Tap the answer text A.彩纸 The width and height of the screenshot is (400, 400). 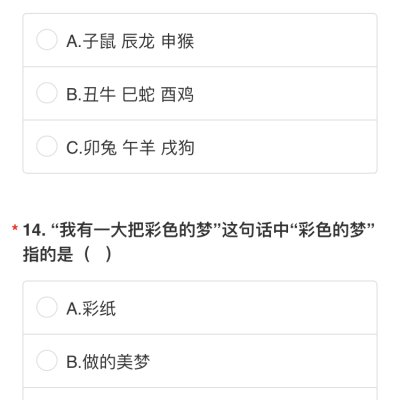(x=91, y=309)
